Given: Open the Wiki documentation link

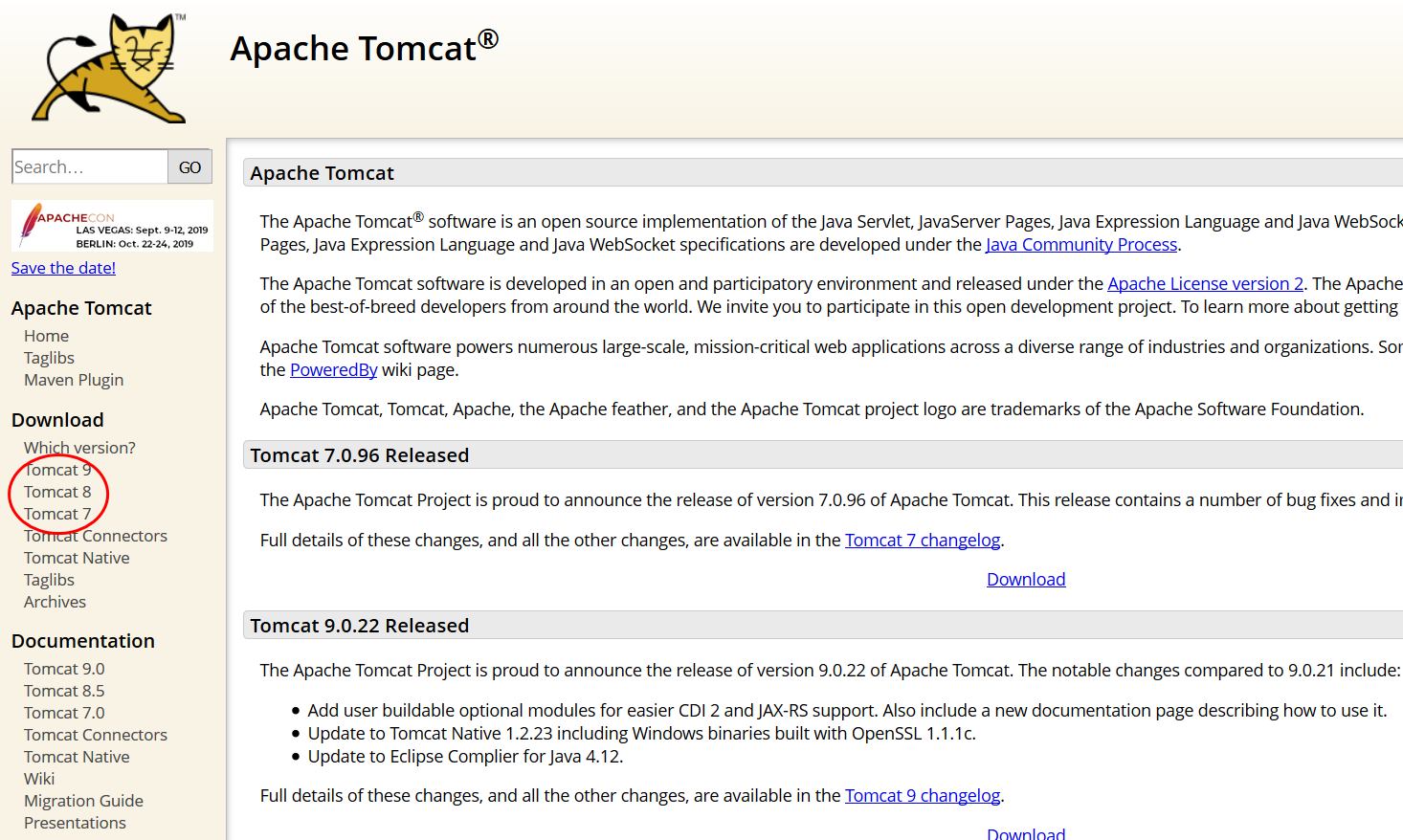Looking at the screenshot, I should (39, 779).
